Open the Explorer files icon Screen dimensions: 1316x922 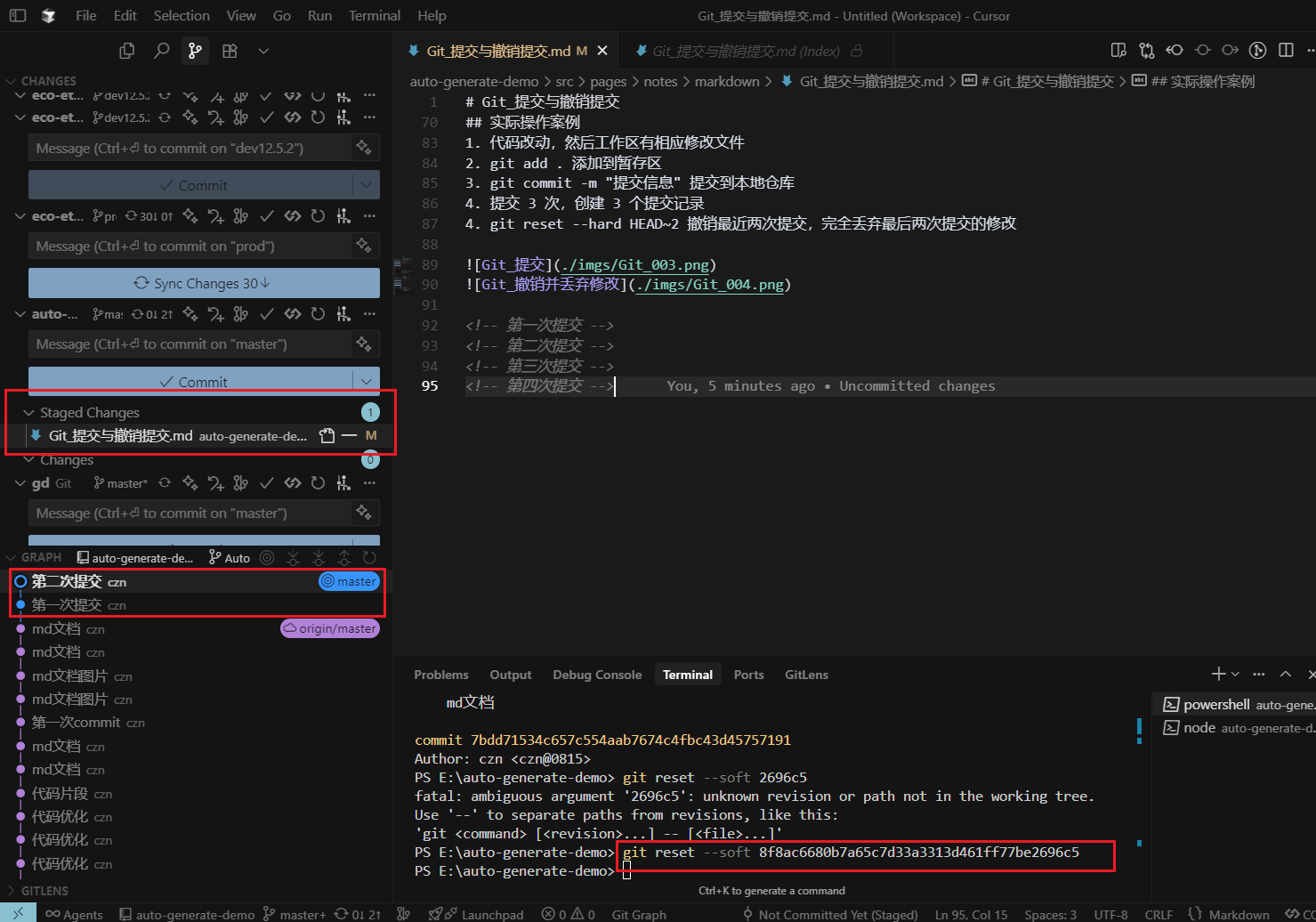pos(127,51)
